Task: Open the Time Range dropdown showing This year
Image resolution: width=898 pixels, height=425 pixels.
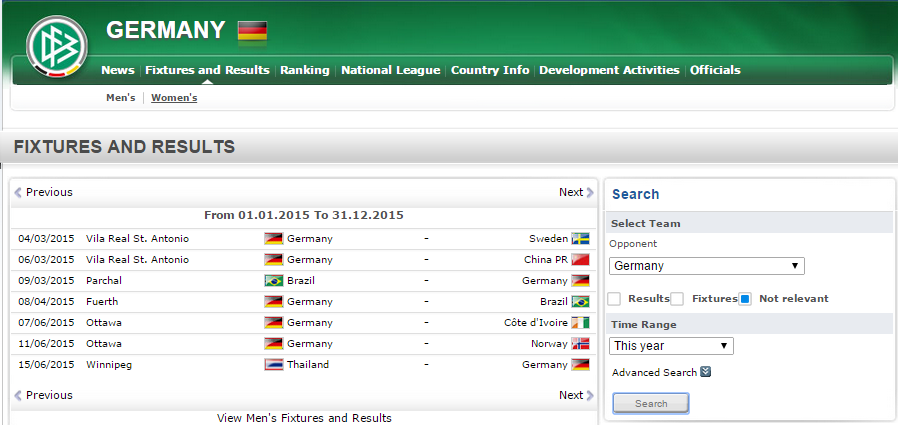Action: (x=671, y=346)
